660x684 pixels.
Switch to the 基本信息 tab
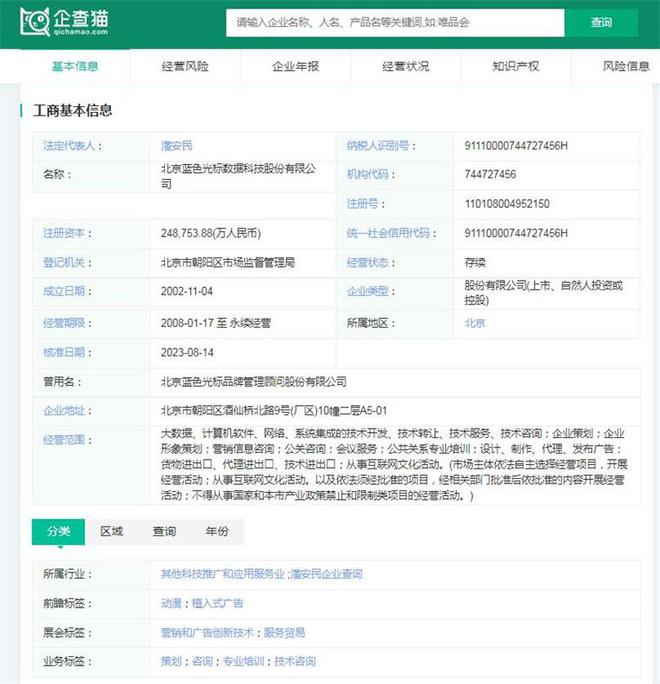coord(75,66)
